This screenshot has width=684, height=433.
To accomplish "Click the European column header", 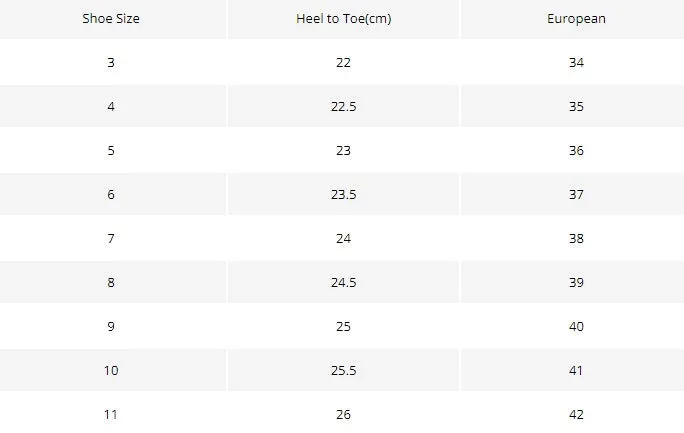I will (576, 19).
